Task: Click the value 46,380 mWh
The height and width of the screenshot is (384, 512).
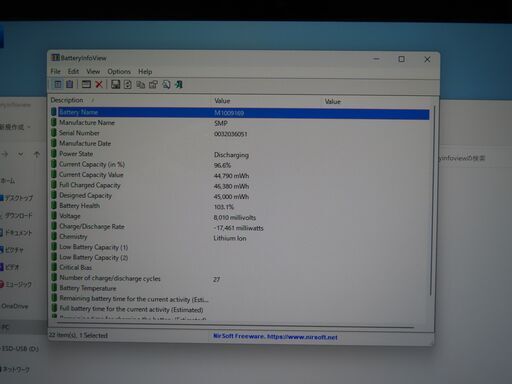Action: [231, 186]
